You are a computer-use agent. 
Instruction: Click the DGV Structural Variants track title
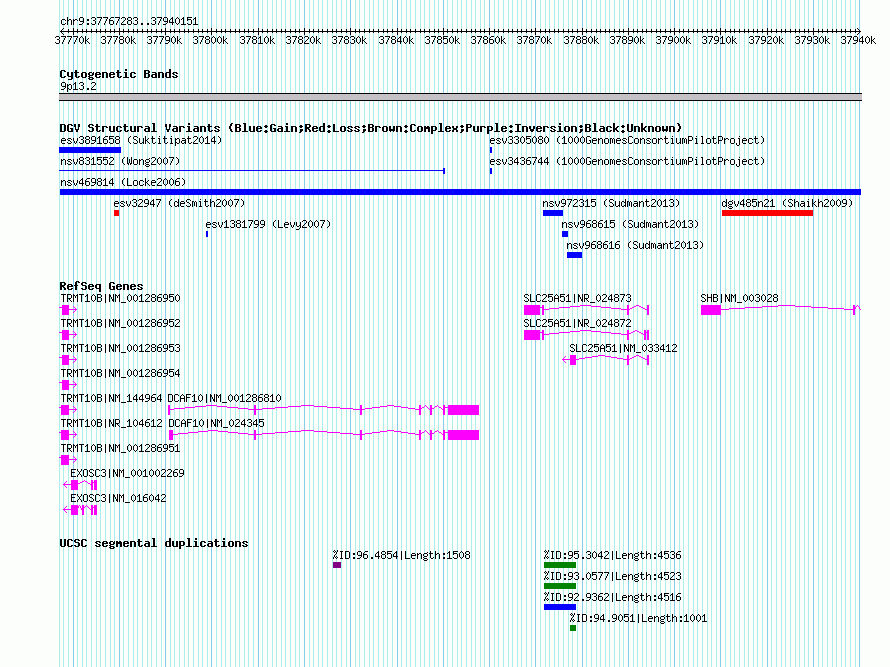tap(371, 128)
